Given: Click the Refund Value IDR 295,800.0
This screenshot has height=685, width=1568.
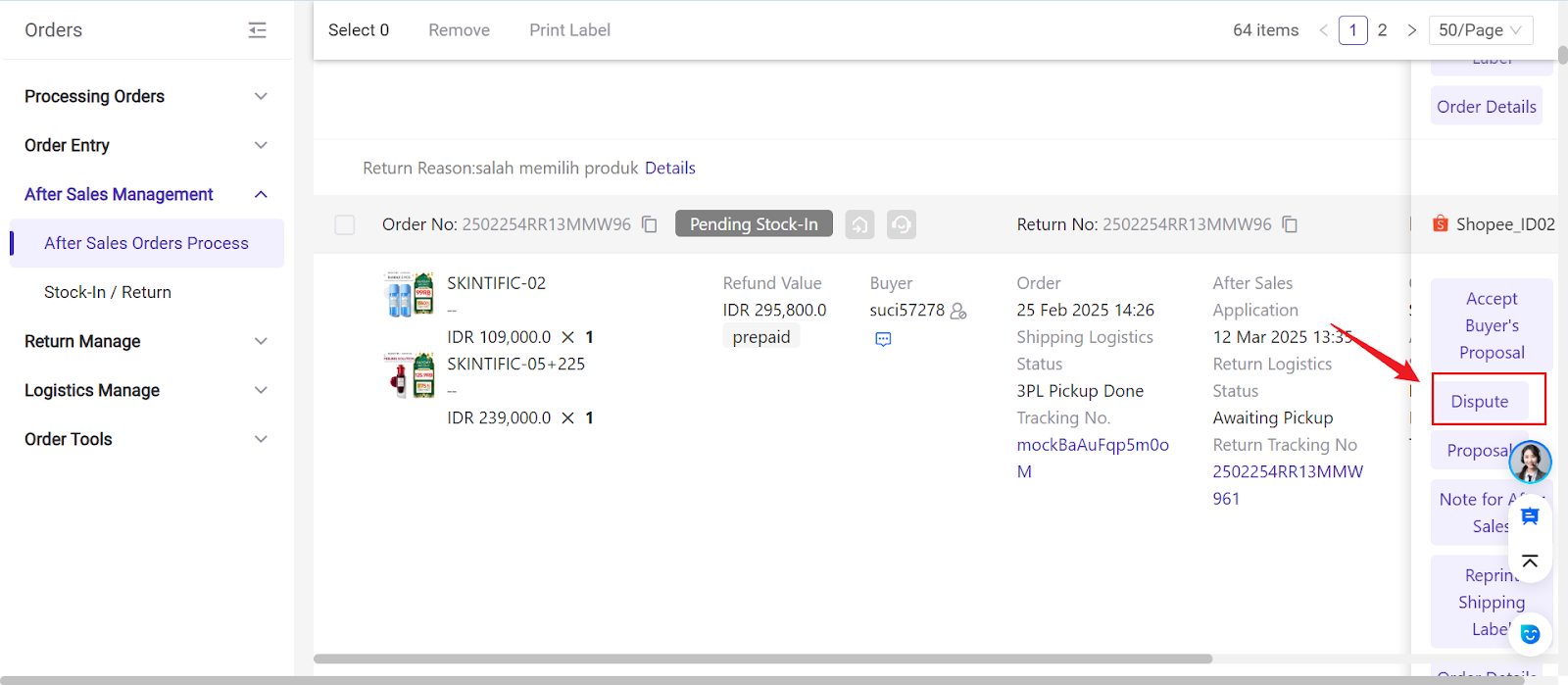Looking at the screenshot, I should click(x=774, y=311).
